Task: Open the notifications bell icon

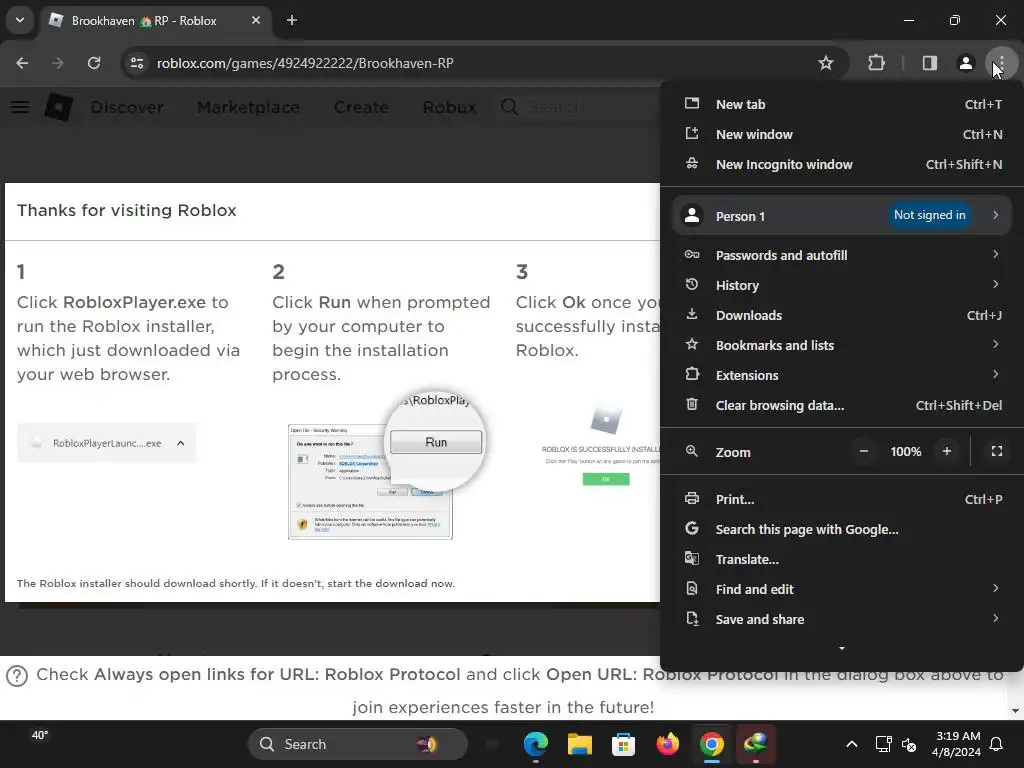Action: point(997,744)
